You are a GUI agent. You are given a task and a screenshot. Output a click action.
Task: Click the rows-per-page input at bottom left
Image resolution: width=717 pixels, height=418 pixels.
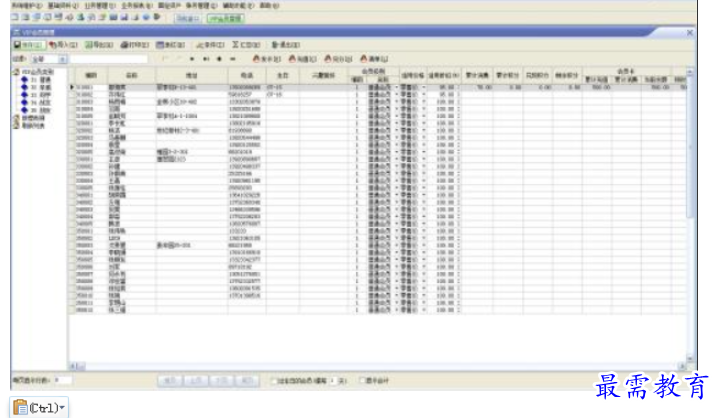pos(63,380)
